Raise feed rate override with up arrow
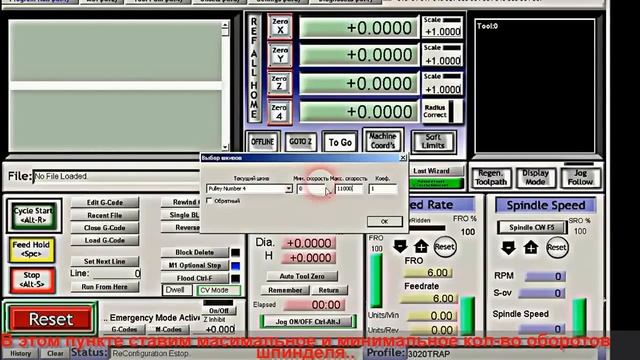This screenshot has width=640, height=360. (421, 246)
